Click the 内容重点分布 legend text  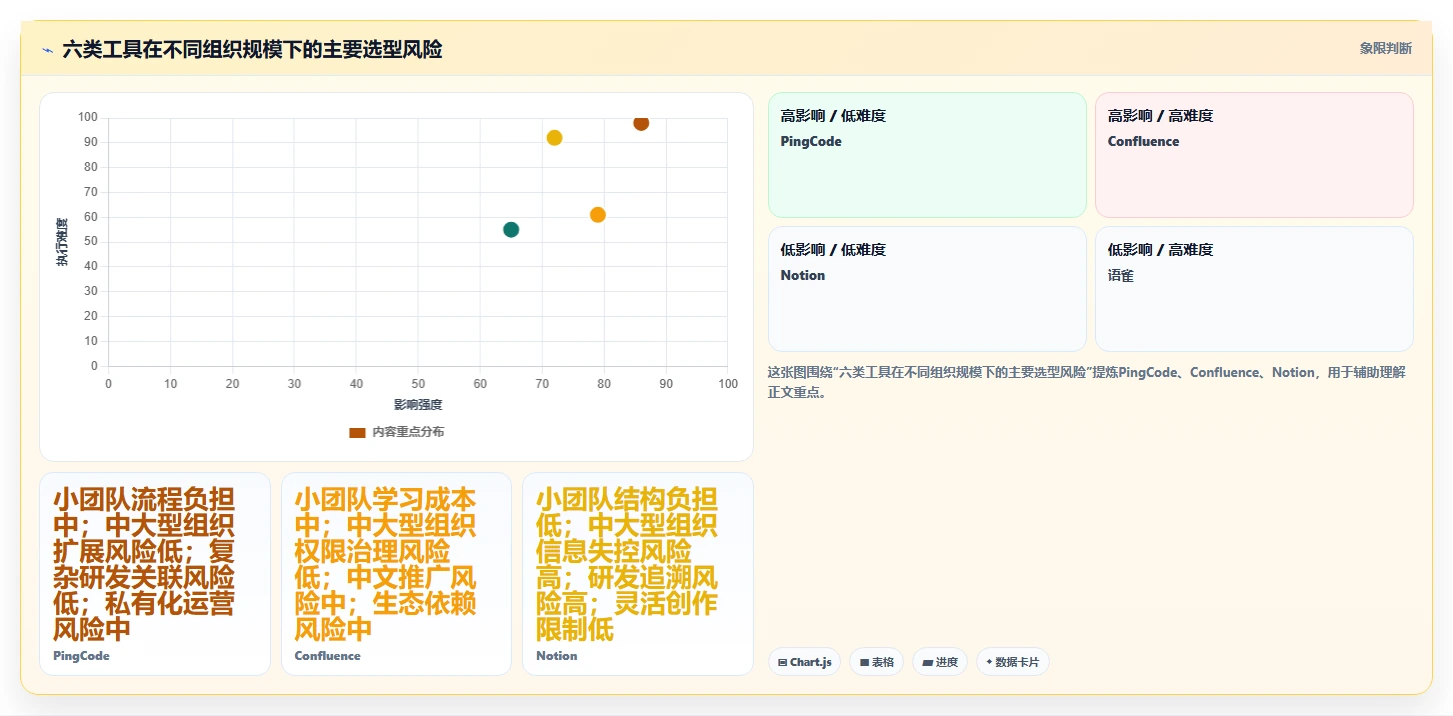408,432
